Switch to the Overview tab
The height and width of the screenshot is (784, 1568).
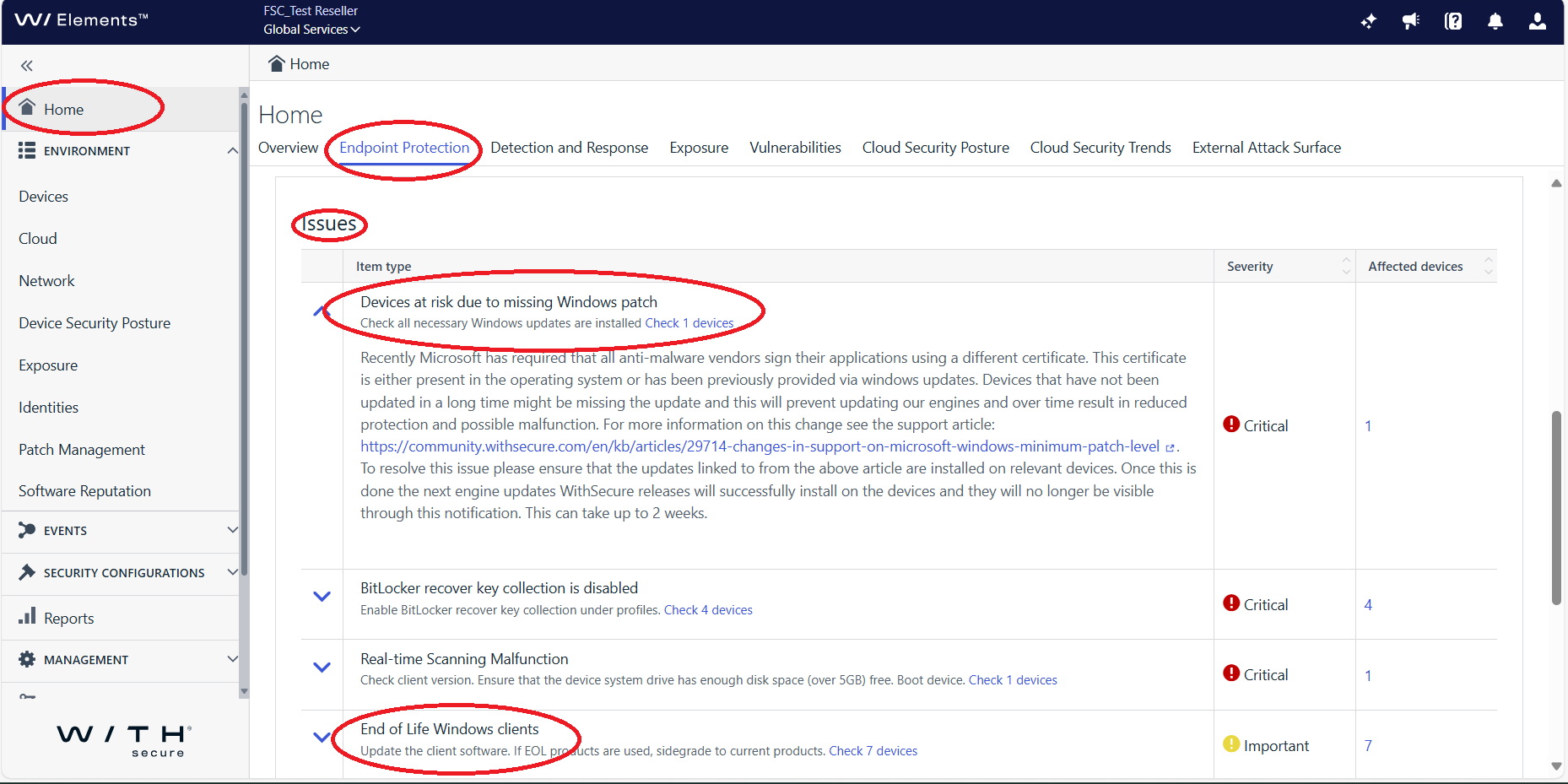[288, 148]
